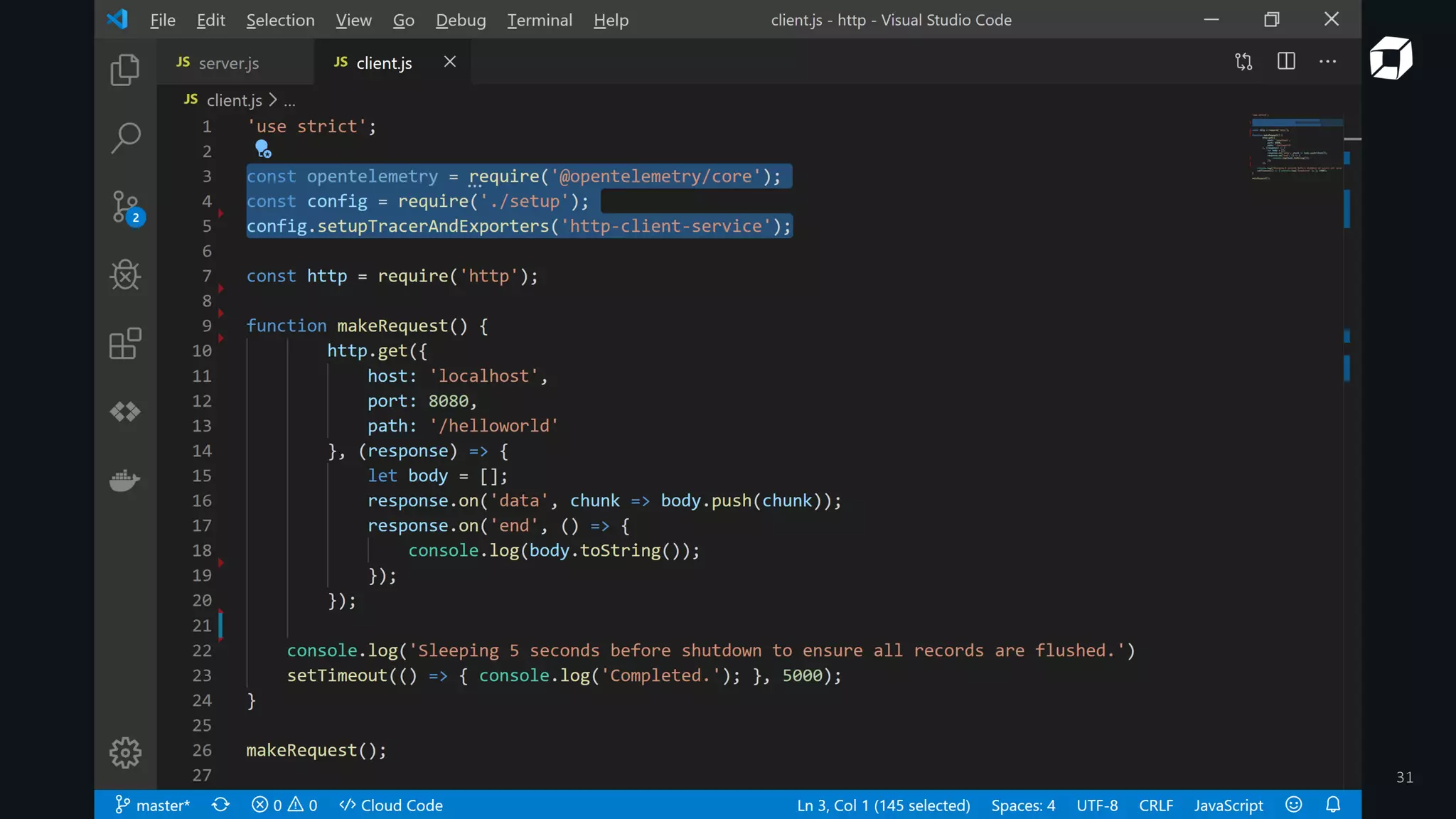Click the master* git branch indicator
Viewport: 1456px width, 819px height.
tap(153, 805)
